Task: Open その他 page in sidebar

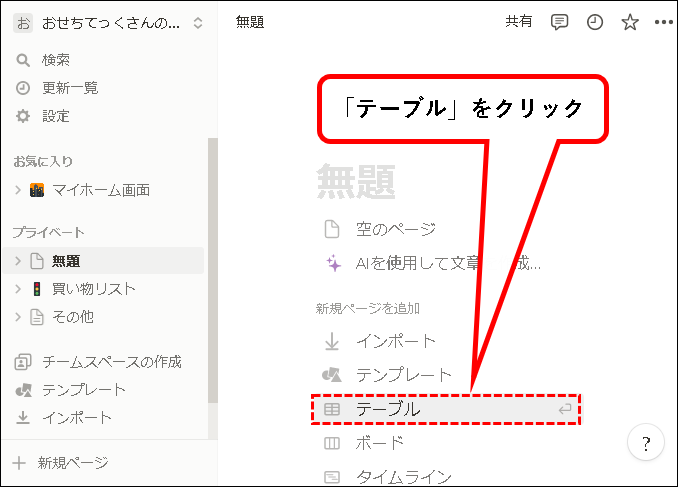Action: tap(73, 317)
